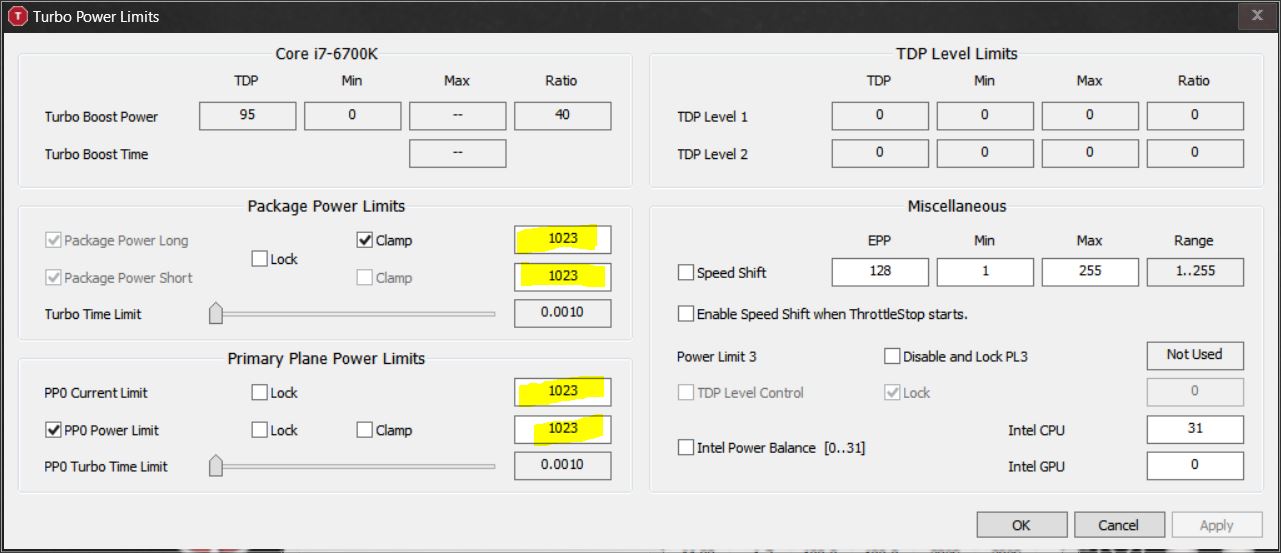1281x553 pixels.
Task: Enable Intel Power Balance checkbox
Action: coord(686,447)
